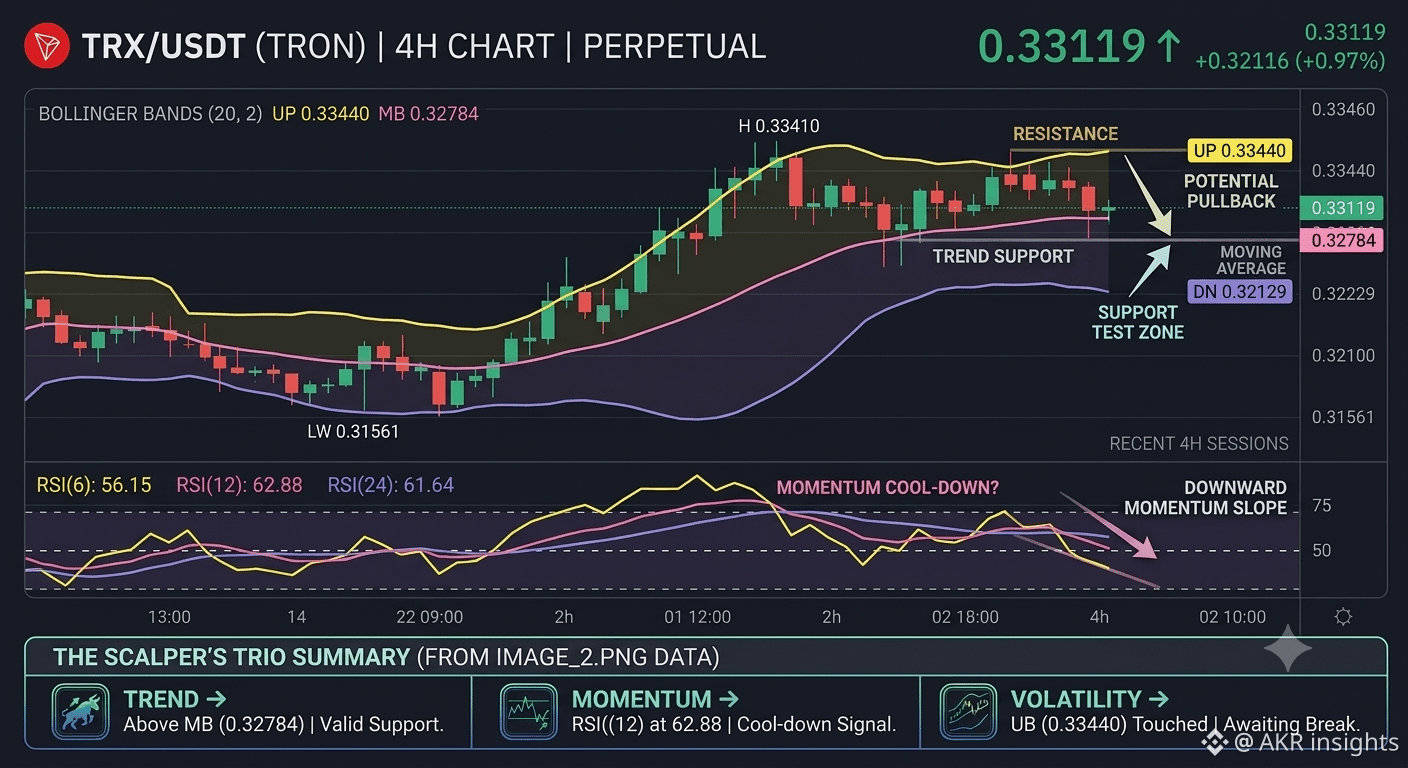This screenshot has width=1408, height=768.
Task: Click the 01 12:00 time axis label
Action: pos(697,617)
